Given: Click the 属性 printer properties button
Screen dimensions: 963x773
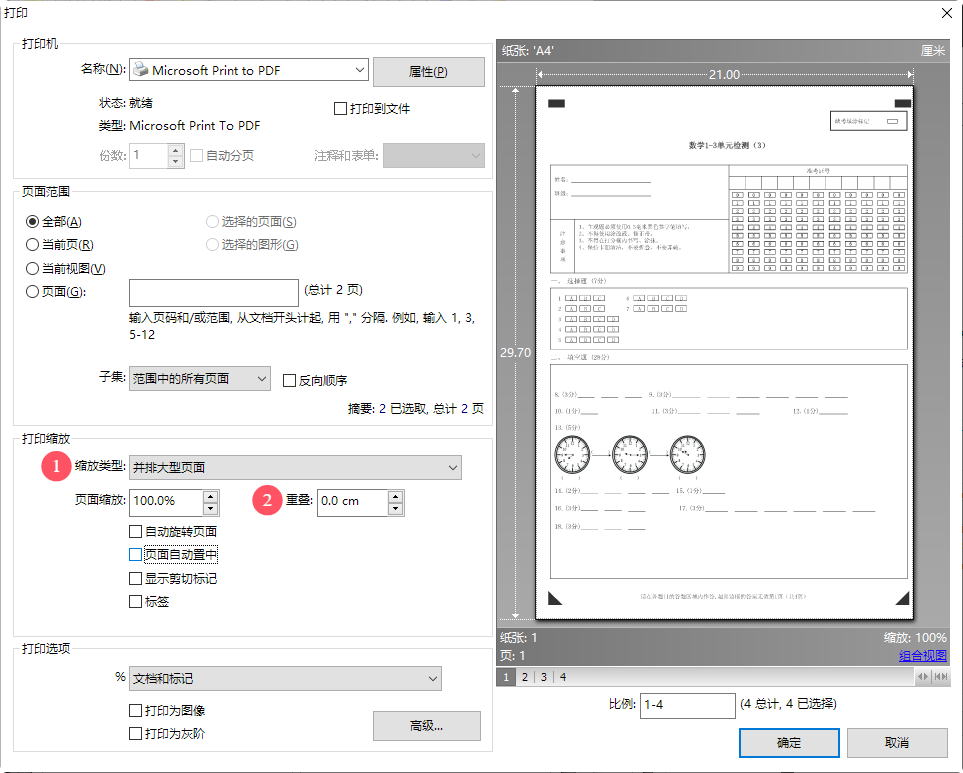Looking at the screenshot, I should pos(428,72).
